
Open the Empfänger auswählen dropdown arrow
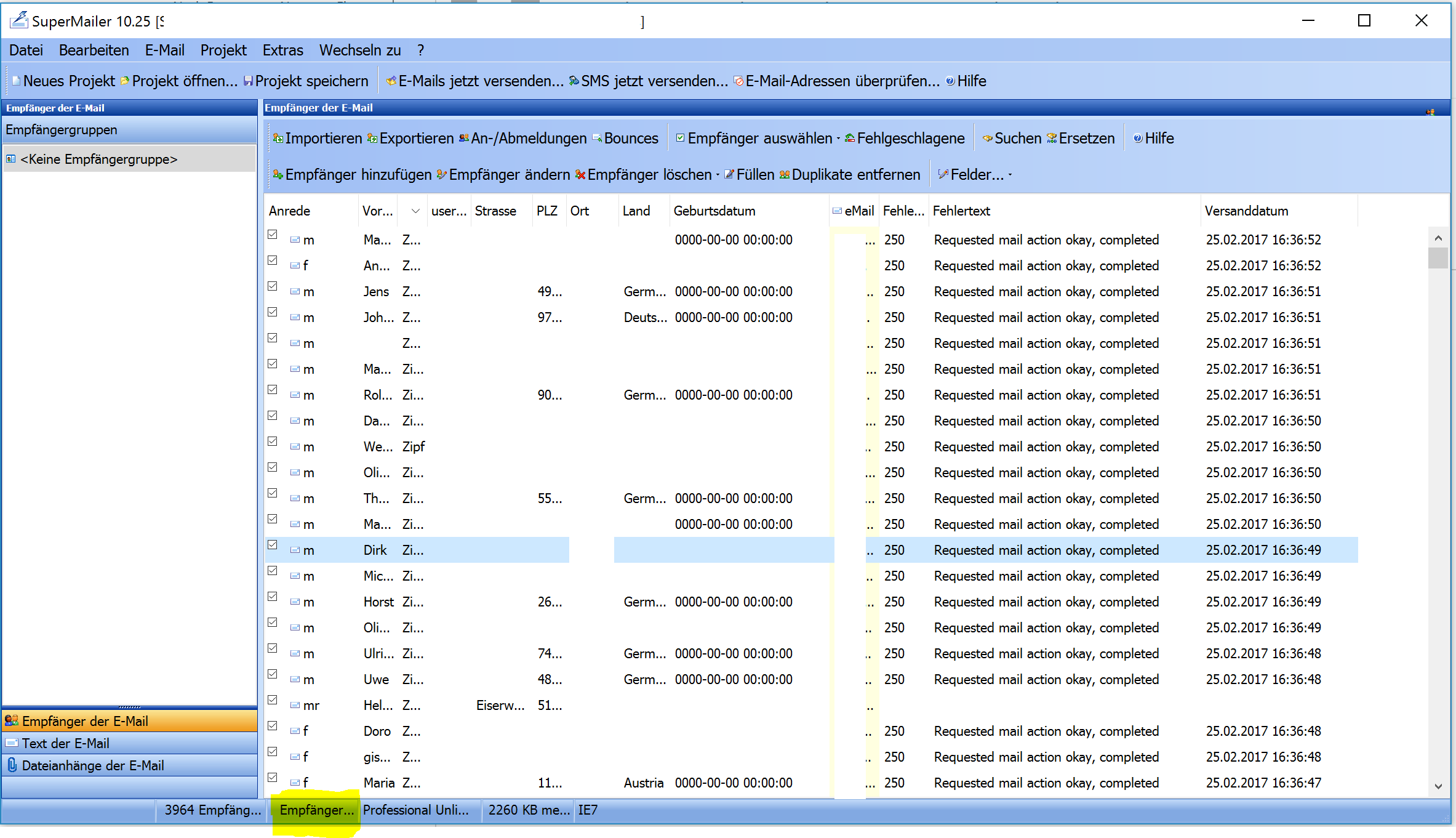[x=838, y=139]
